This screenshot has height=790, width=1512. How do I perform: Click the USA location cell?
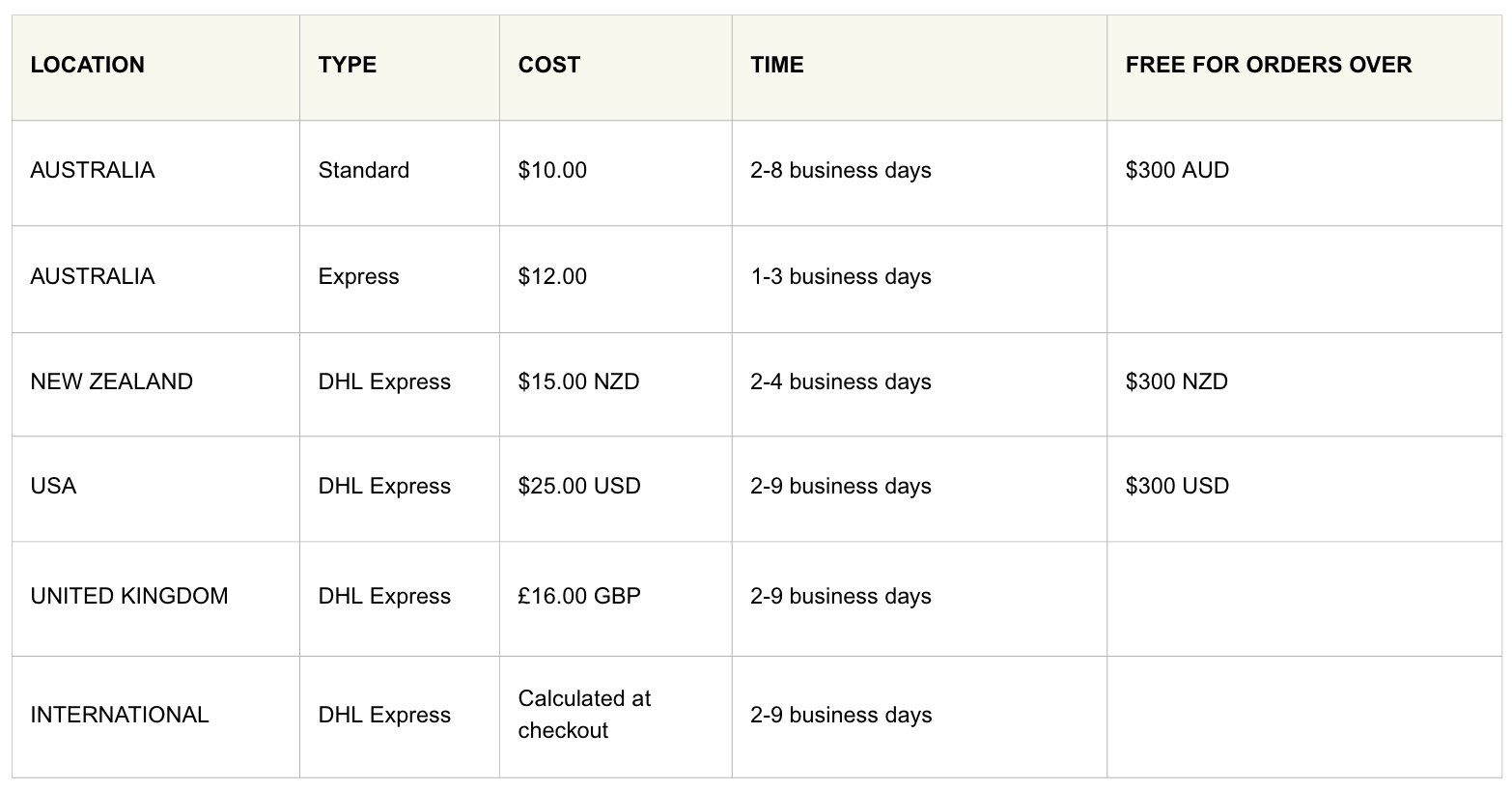[x=53, y=486]
